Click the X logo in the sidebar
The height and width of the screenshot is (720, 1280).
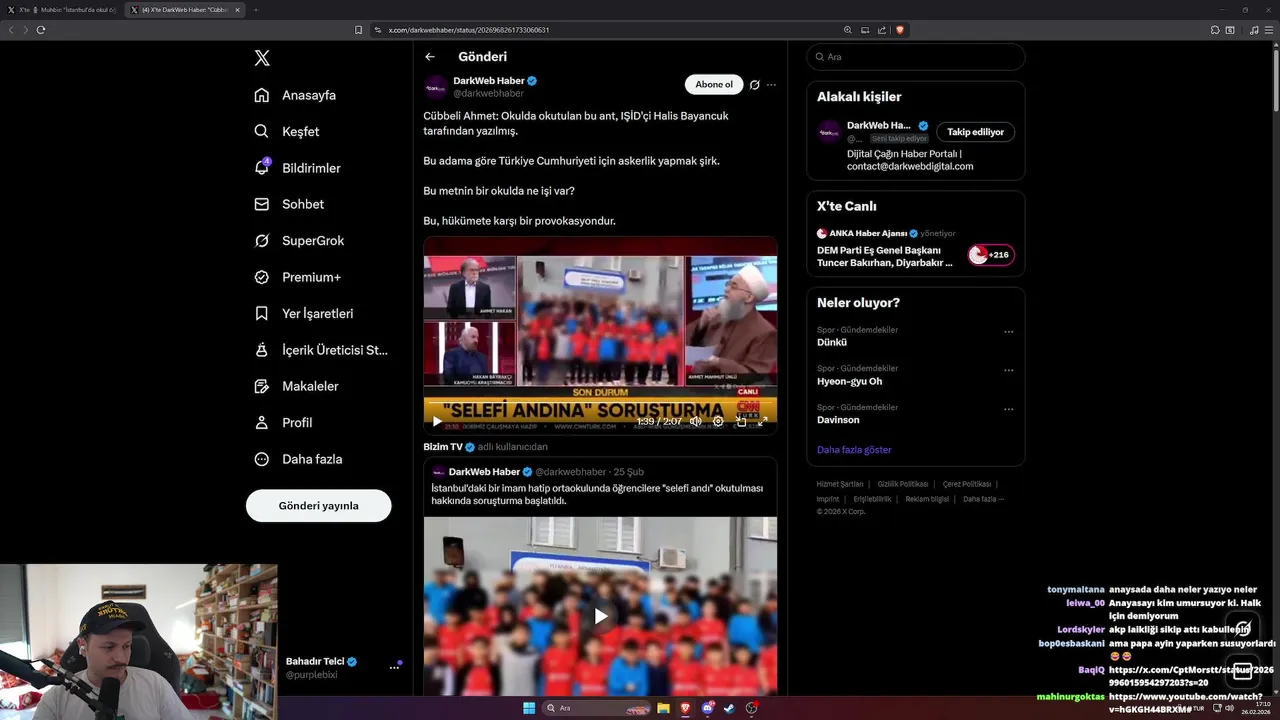[x=262, y=58]
